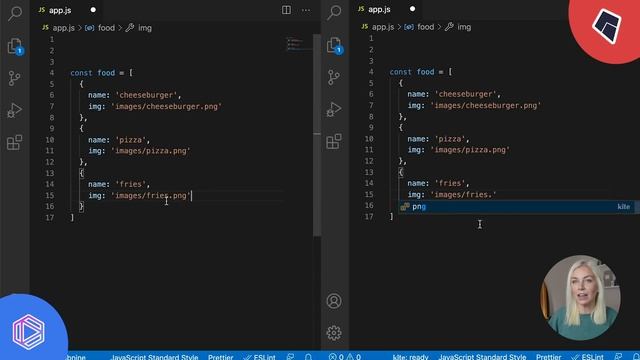Click 'images/fries.png' string in the left editor

click(x=150, y=195)
